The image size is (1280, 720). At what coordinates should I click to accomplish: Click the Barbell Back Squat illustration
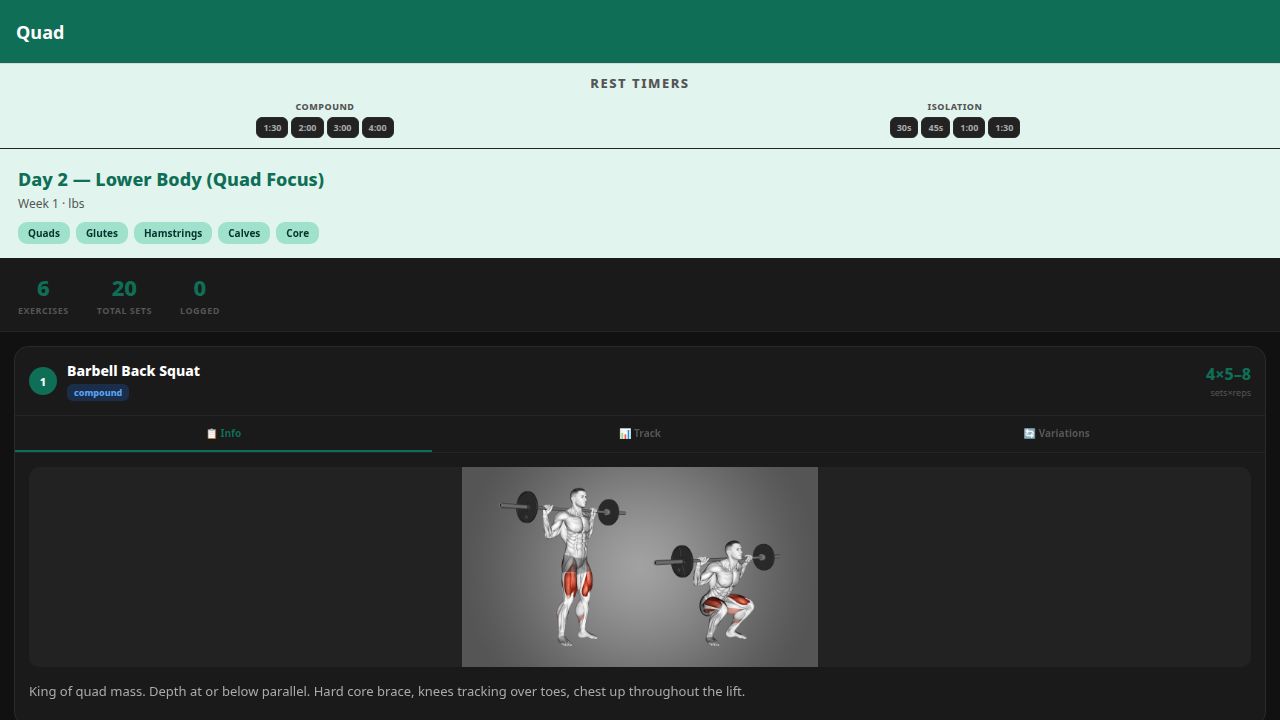click(x=640, y=567)
